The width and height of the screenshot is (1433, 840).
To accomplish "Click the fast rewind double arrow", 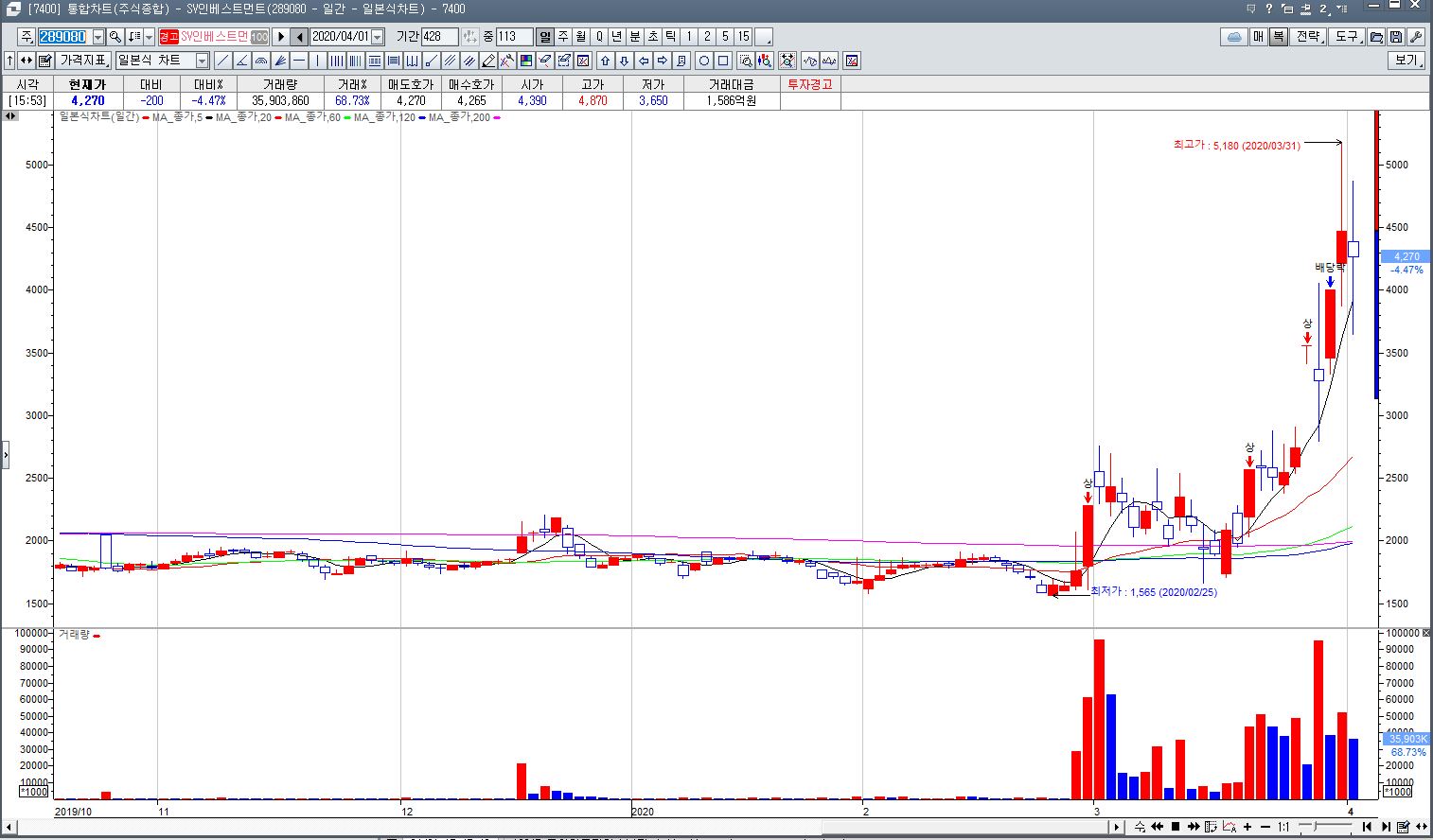I will pyautogui.click(x=1157, y=827).
